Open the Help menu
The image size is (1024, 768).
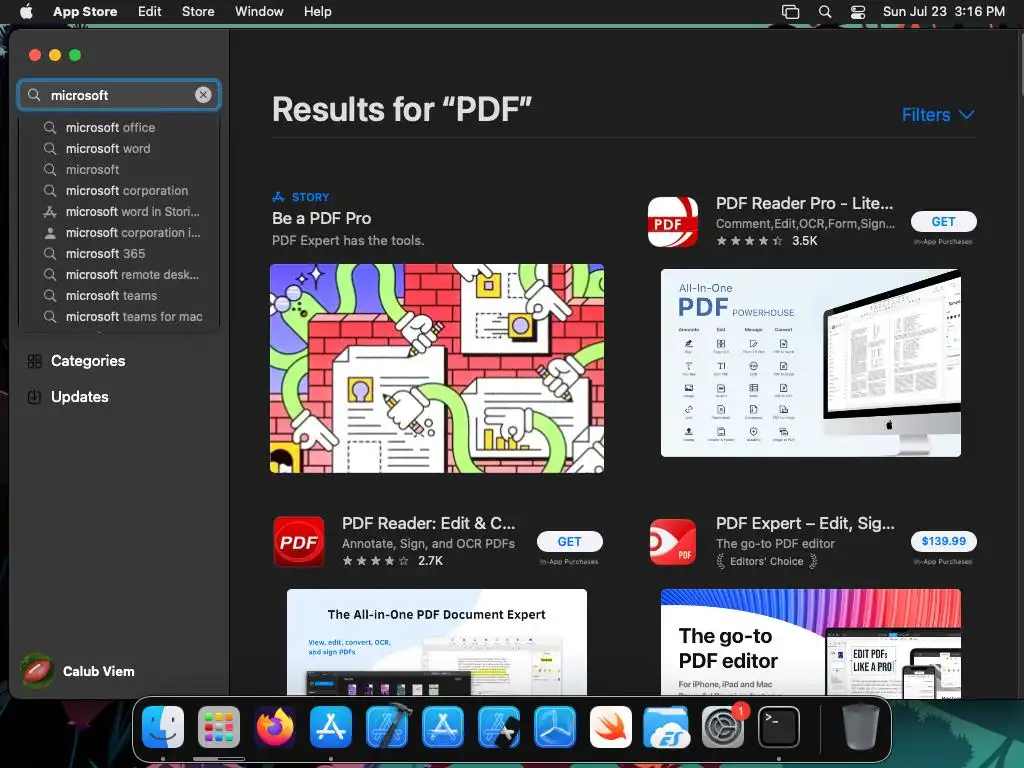pos(317,11)
